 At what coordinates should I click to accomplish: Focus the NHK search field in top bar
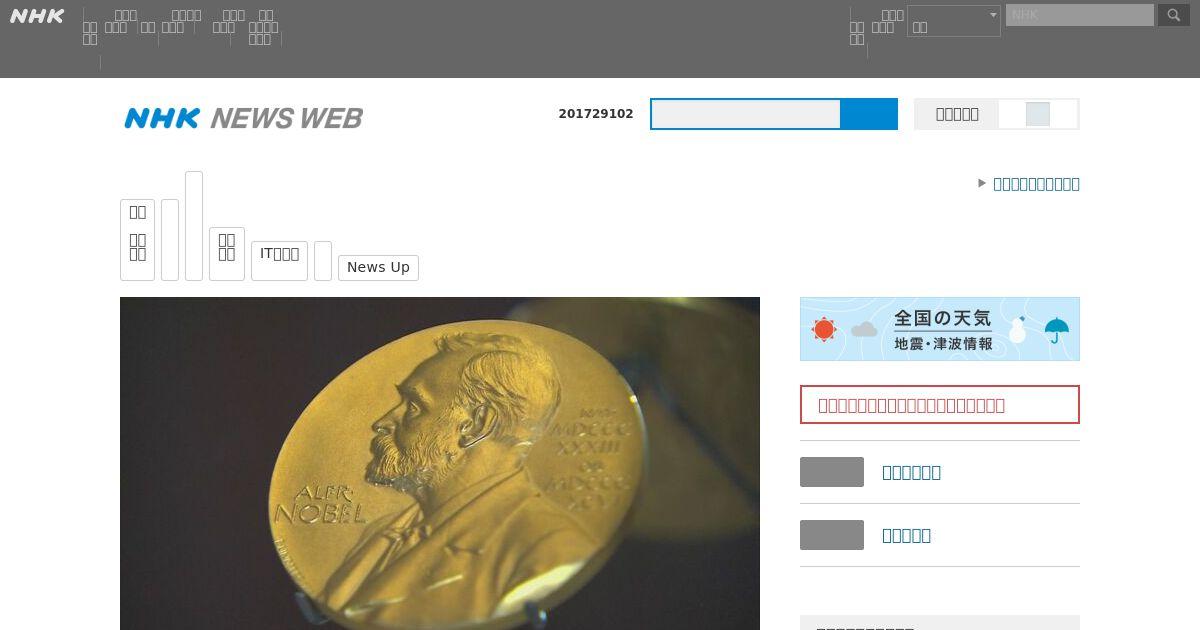(x=1080, y=15)
